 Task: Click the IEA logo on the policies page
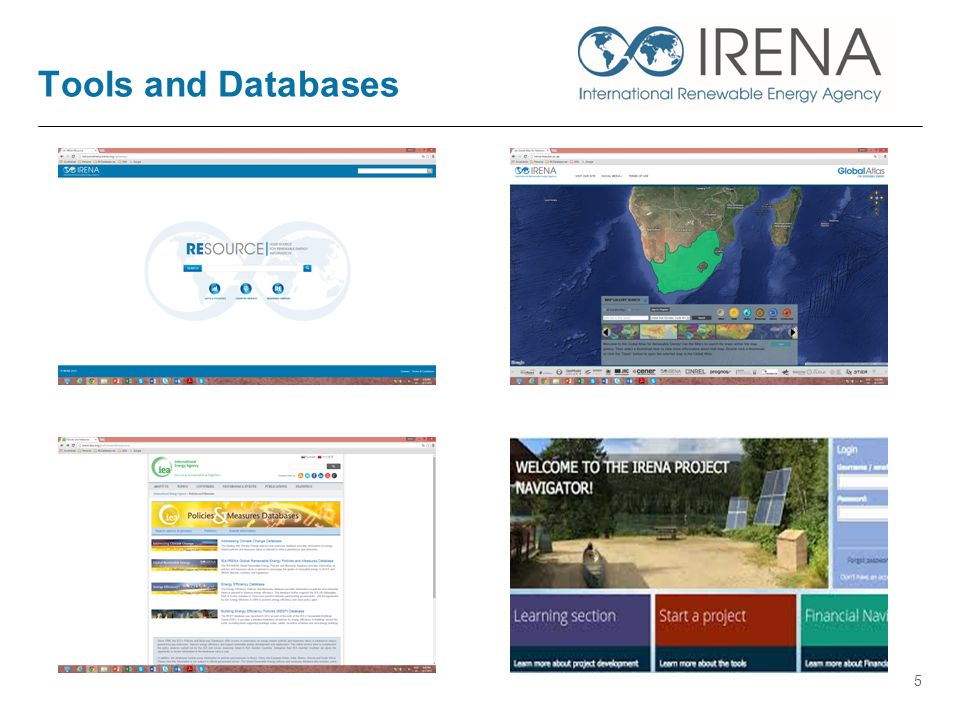(x=162, y=468)
